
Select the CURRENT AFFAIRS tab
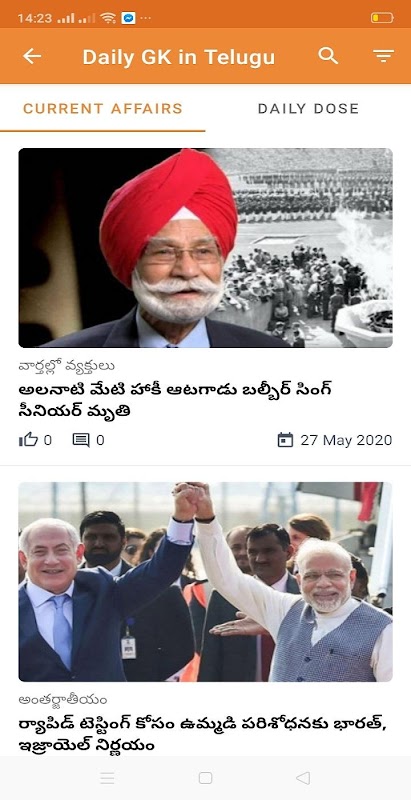102,109
